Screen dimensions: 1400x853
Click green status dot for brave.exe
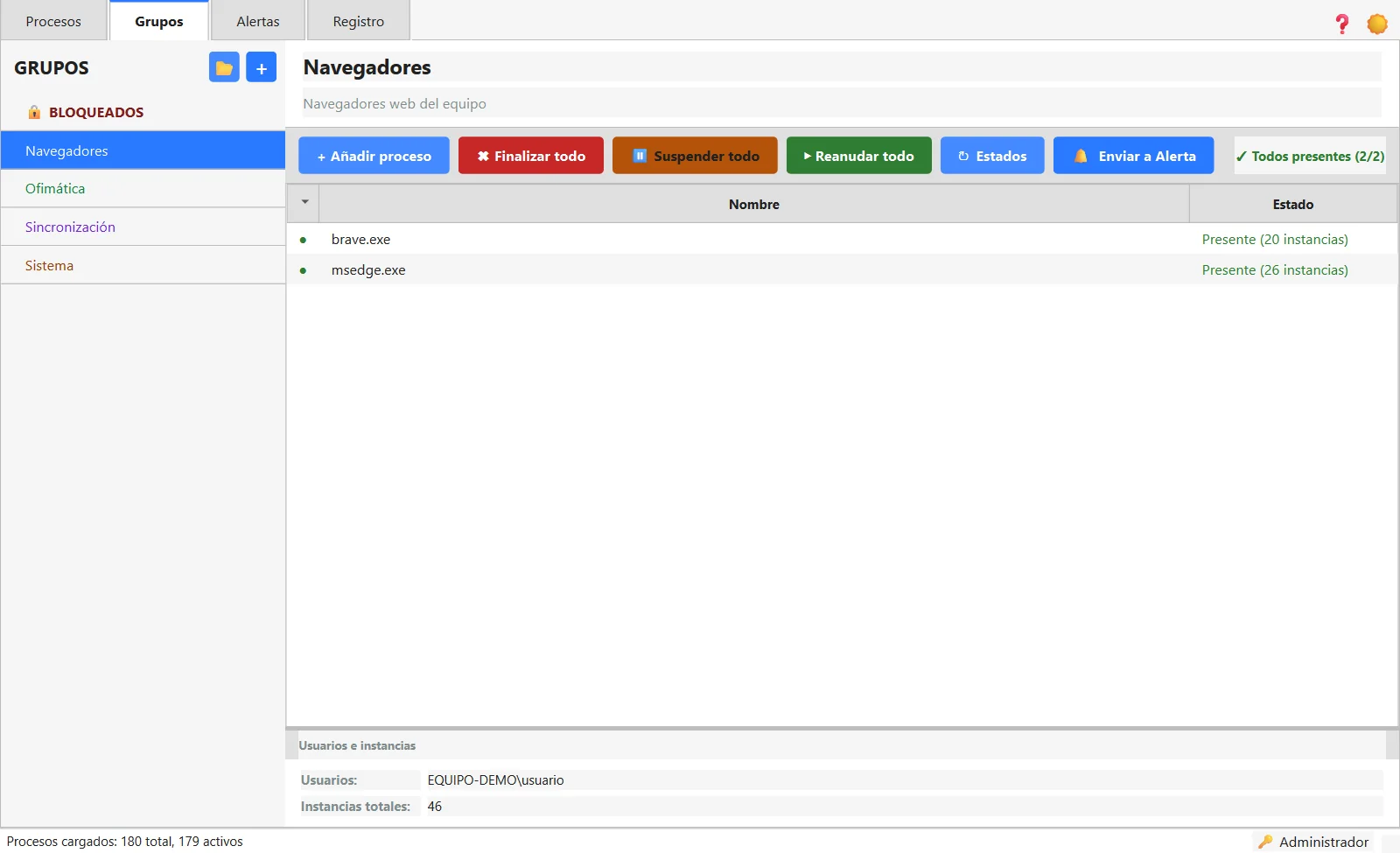tap(303, 240)
